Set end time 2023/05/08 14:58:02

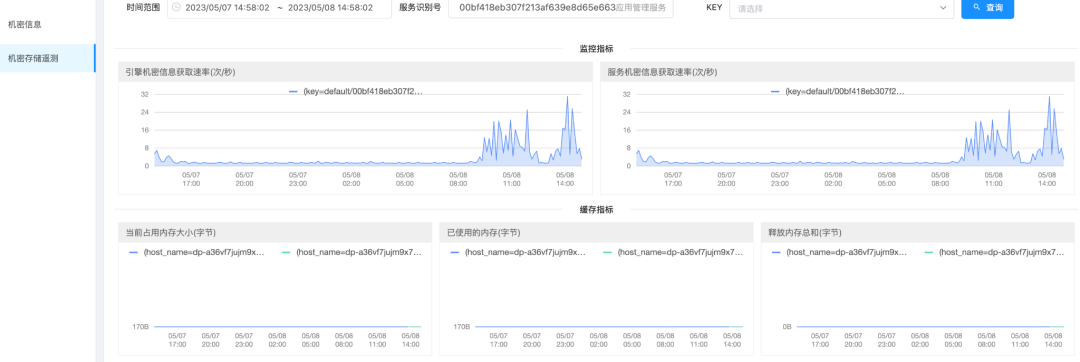(330, 8)
